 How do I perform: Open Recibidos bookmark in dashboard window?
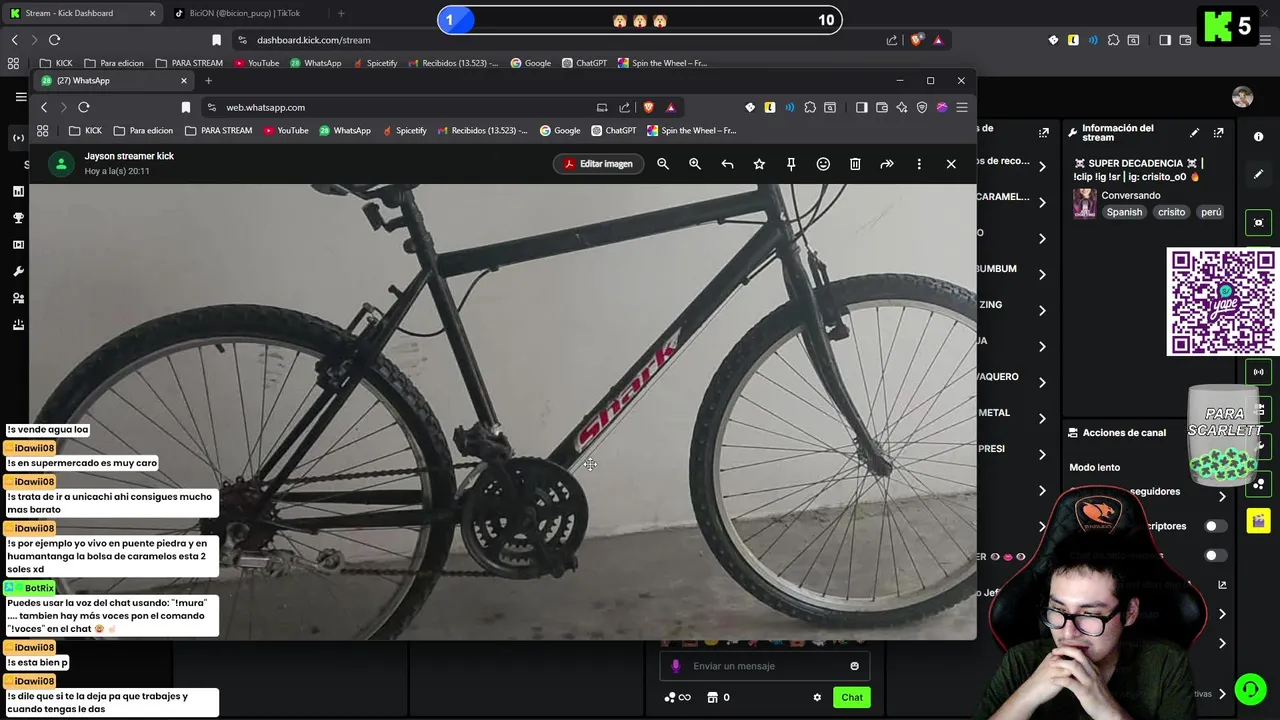[x=453, y=63]
